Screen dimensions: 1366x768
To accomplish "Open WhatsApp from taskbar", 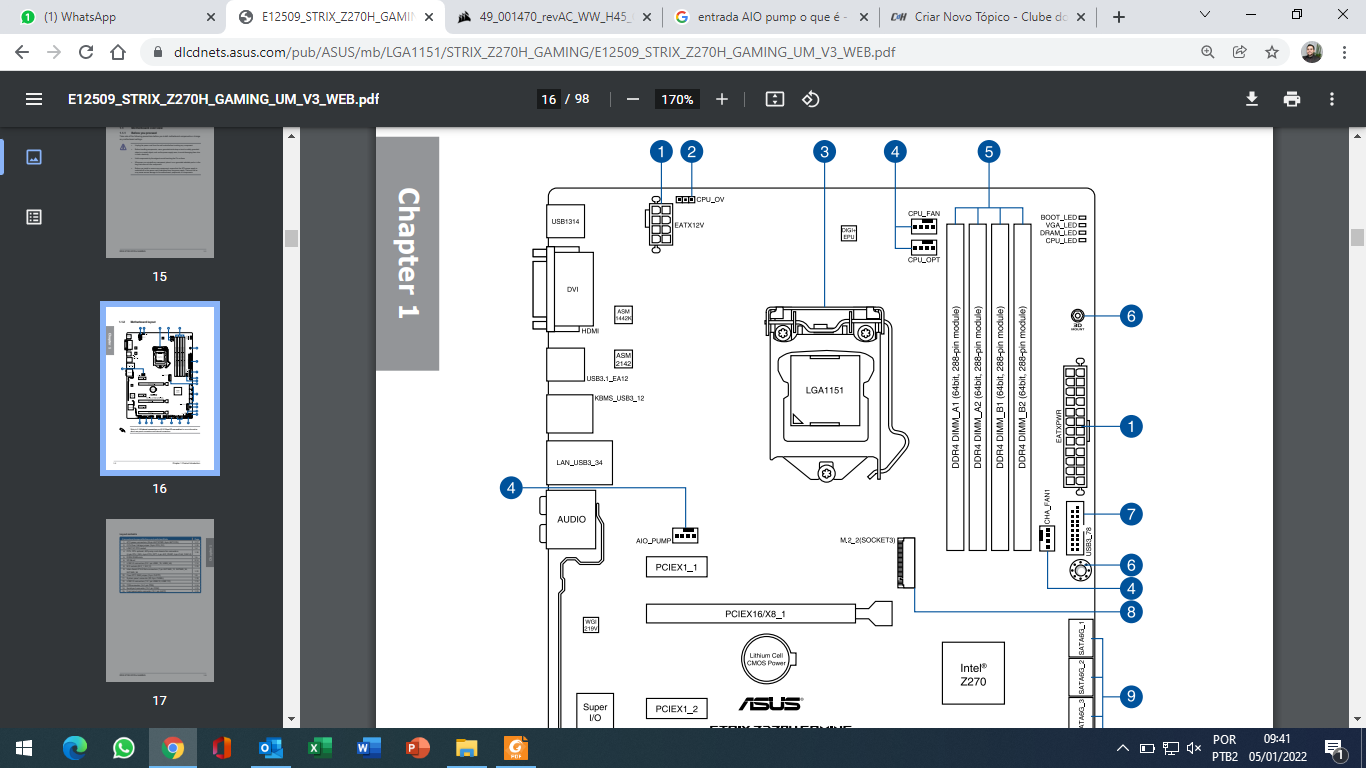I will click(x=124, y=748).
